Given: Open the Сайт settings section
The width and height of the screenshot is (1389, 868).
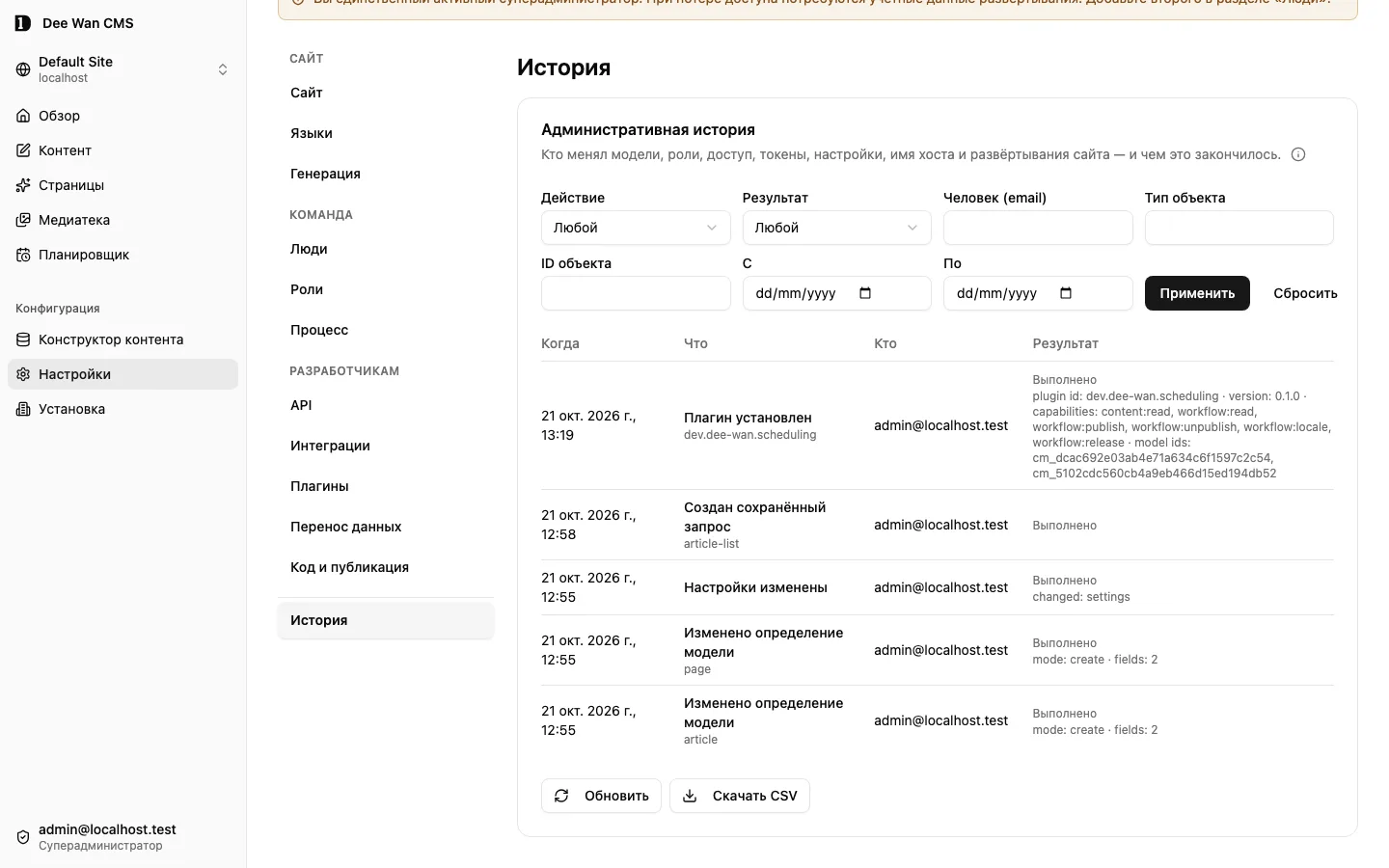Looking at the screenshot, I should coord(386,93).
